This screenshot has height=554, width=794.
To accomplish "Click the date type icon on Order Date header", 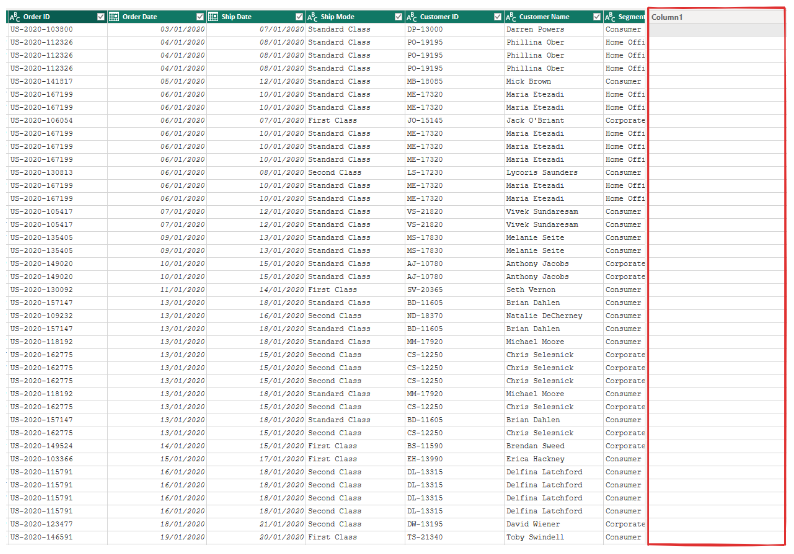I will coord(114,17).
